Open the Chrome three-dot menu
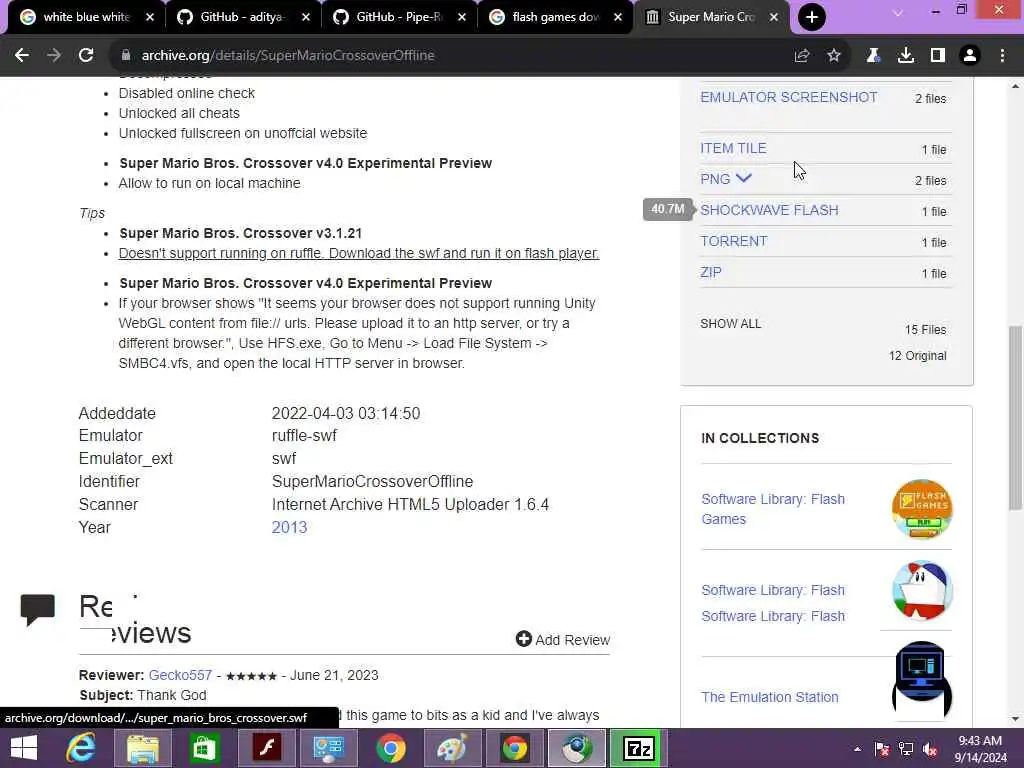The width and height of the screenshot is (1024, 768). coord(1002,56)
